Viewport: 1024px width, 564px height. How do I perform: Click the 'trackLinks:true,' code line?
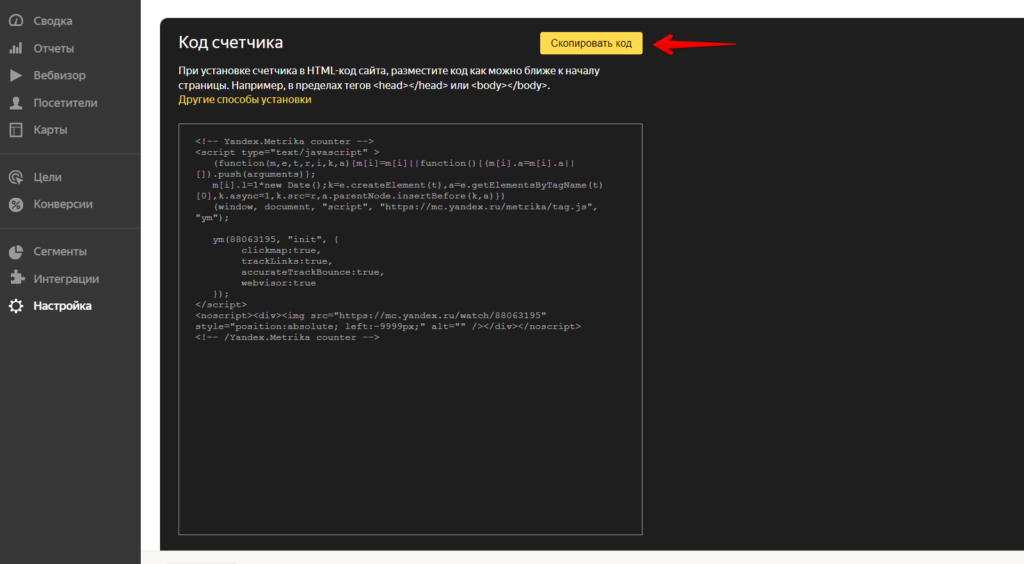coord(287,261)
